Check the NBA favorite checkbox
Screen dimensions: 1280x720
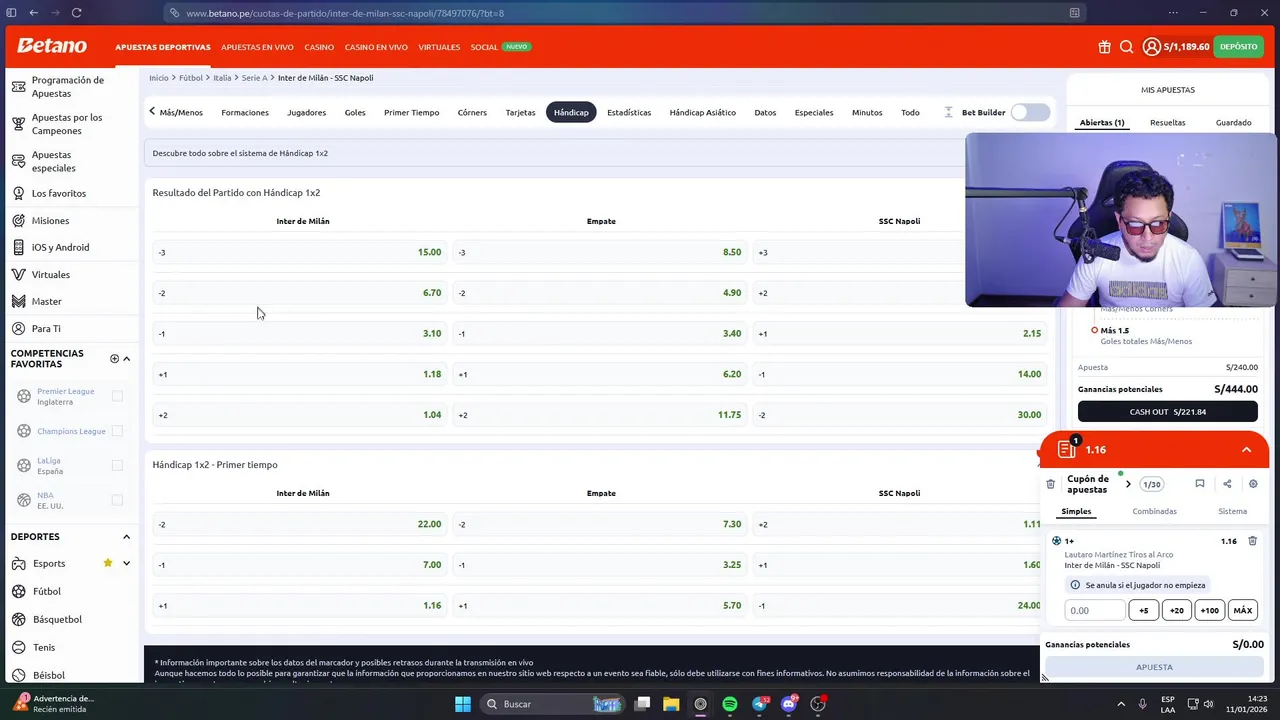(x=117, y=500)
